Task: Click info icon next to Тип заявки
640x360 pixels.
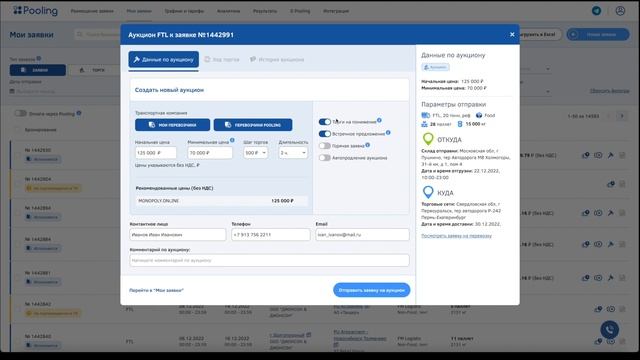Action: [39, 58]
